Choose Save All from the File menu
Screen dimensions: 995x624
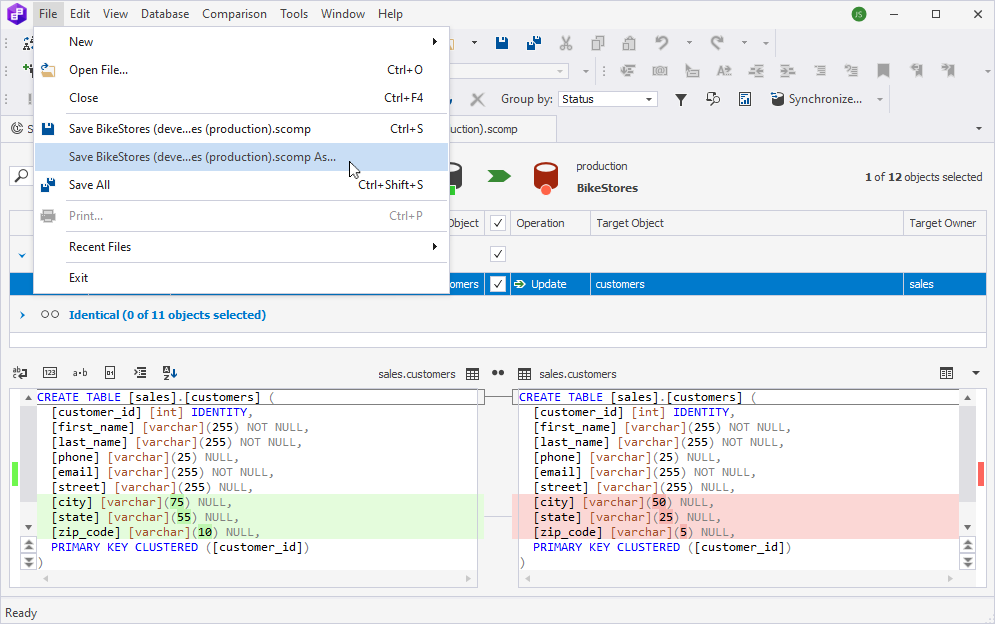pos(241,185)
